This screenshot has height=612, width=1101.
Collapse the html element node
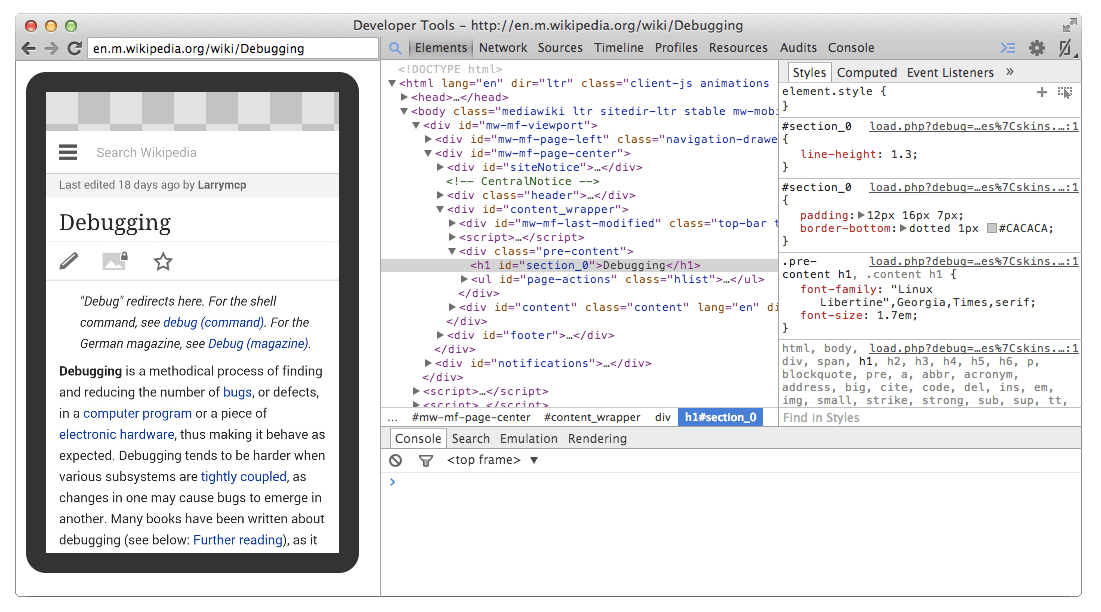(392, 83)
